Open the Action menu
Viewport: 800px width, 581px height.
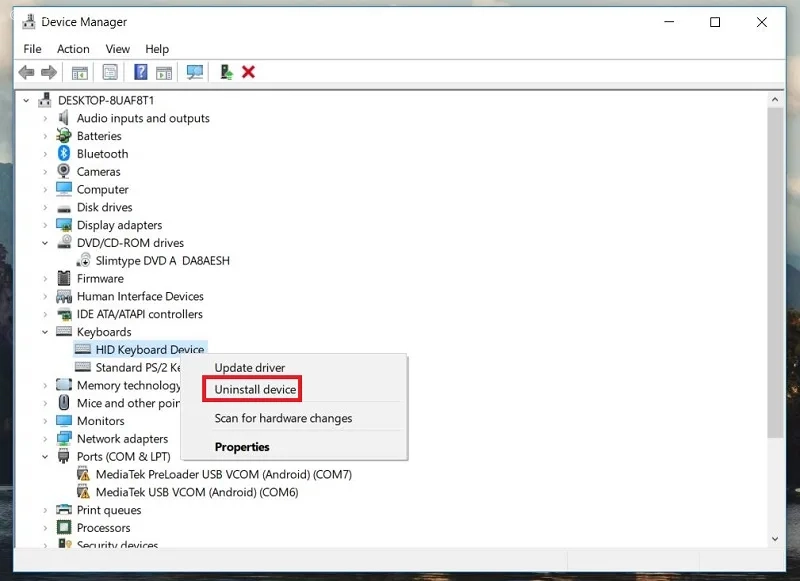[73, 49]
